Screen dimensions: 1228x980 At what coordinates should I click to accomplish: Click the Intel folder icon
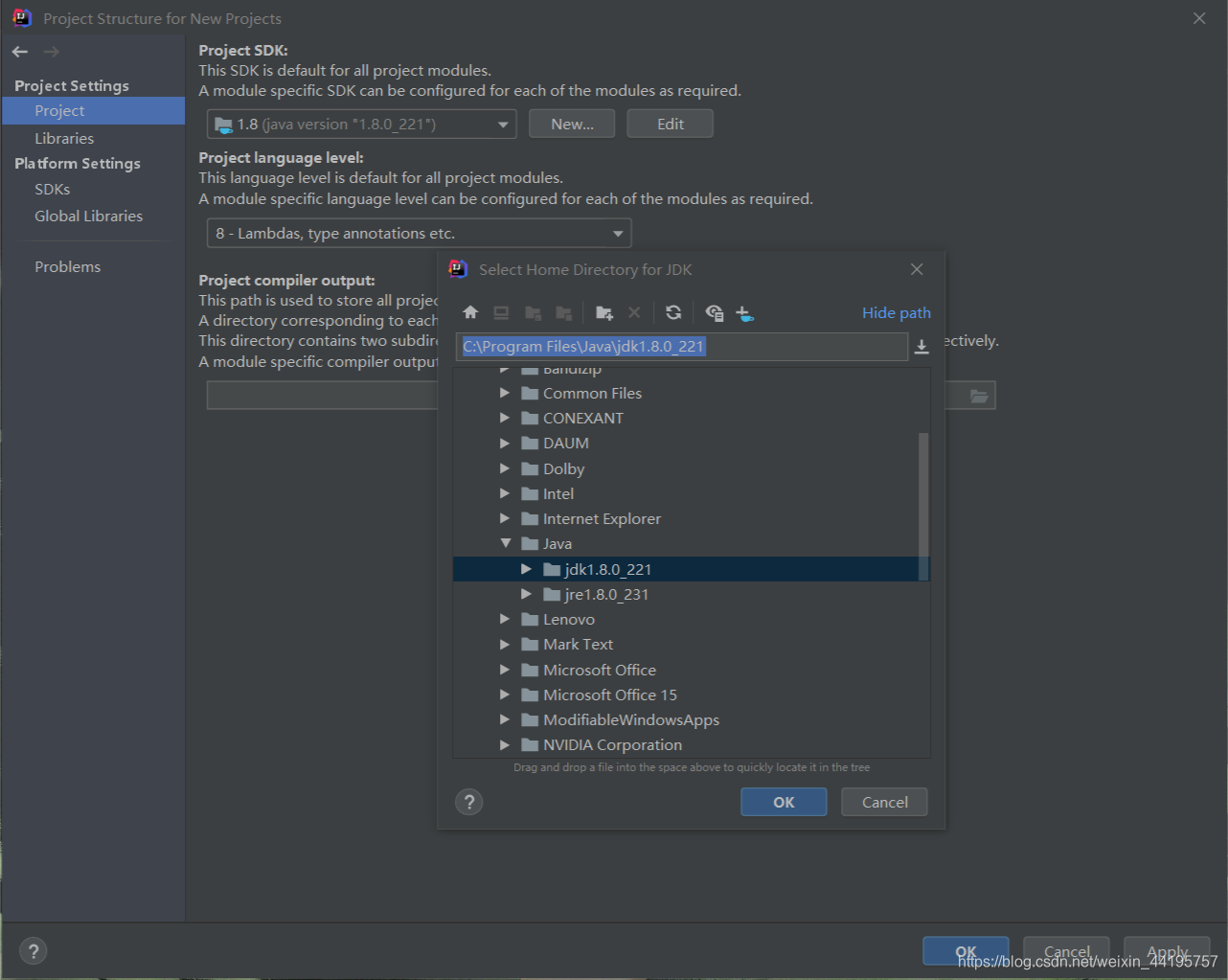[x=530, y=493]
